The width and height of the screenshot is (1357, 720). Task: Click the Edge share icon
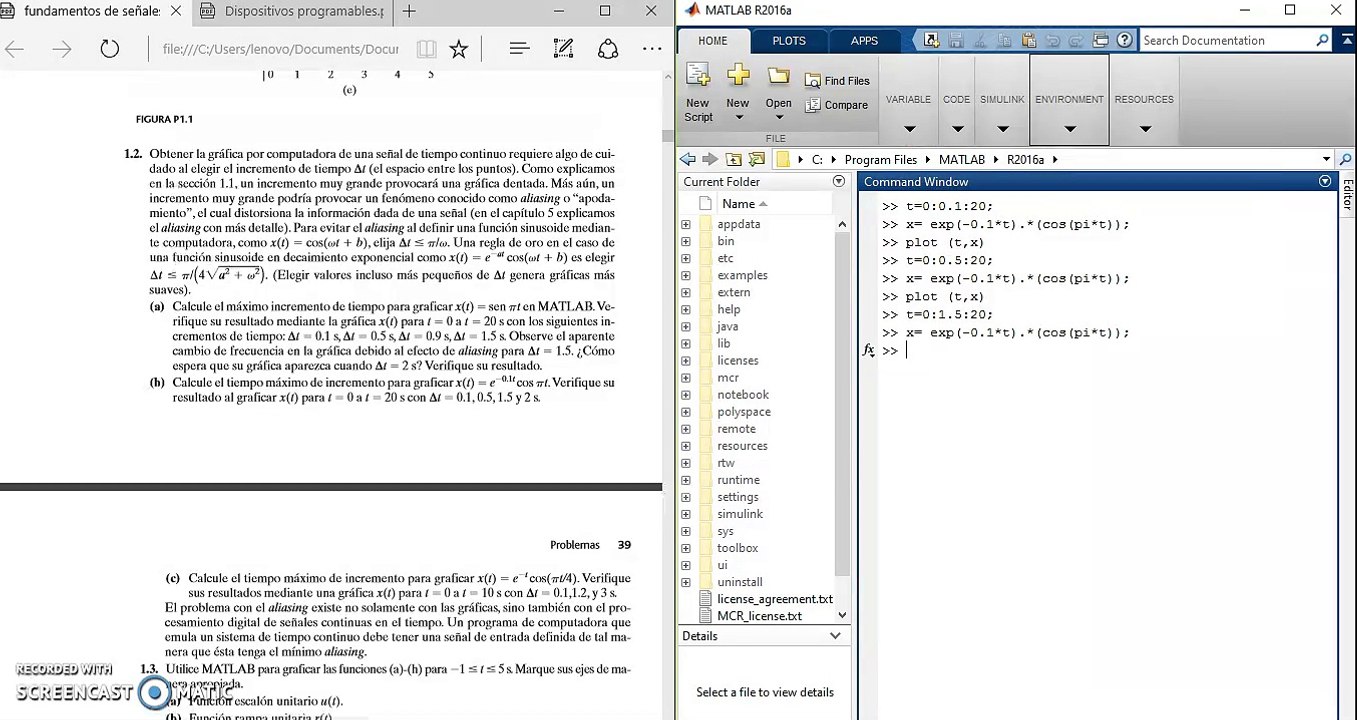click(x=608, y=49)
